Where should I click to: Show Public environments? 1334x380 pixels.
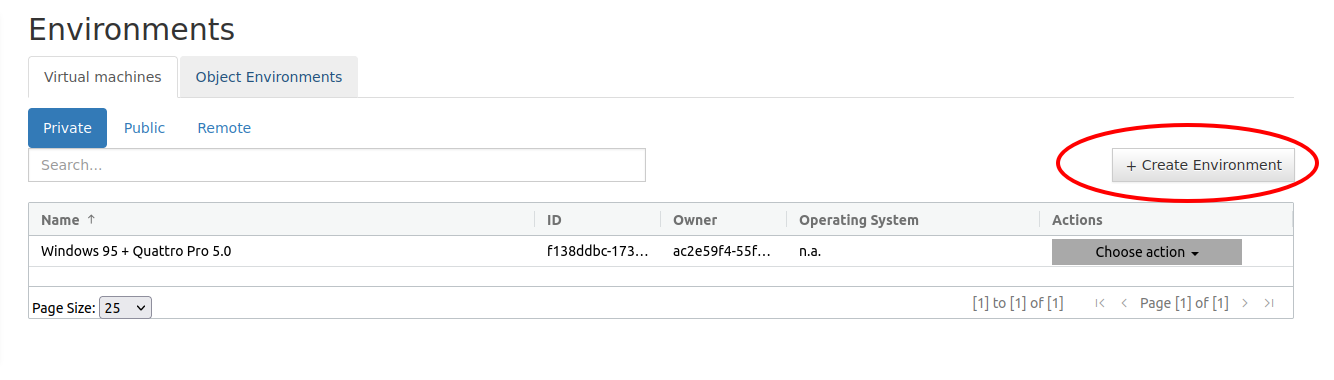pos(144,128)
